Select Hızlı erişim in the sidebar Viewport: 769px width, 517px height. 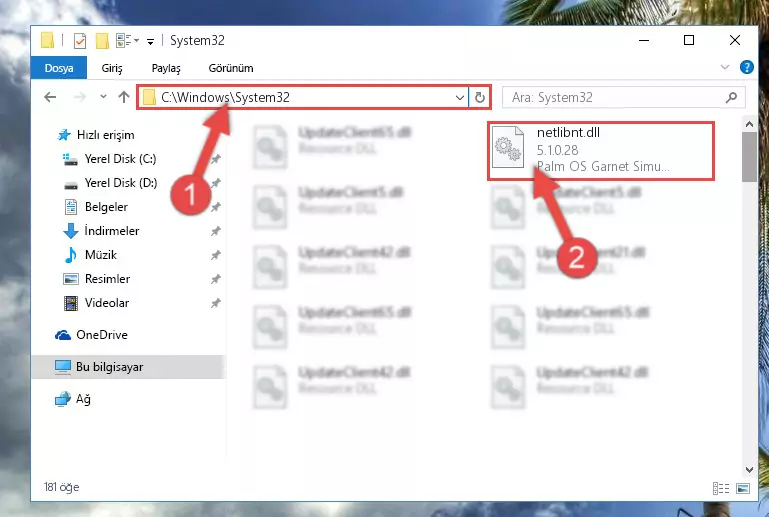click(x=105, y=135)
